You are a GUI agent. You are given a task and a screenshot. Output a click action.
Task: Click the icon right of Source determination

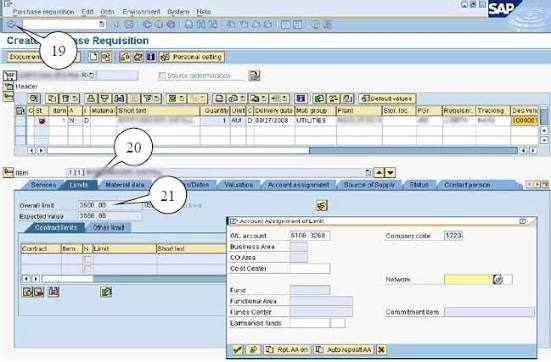click(x=254, y=75)
